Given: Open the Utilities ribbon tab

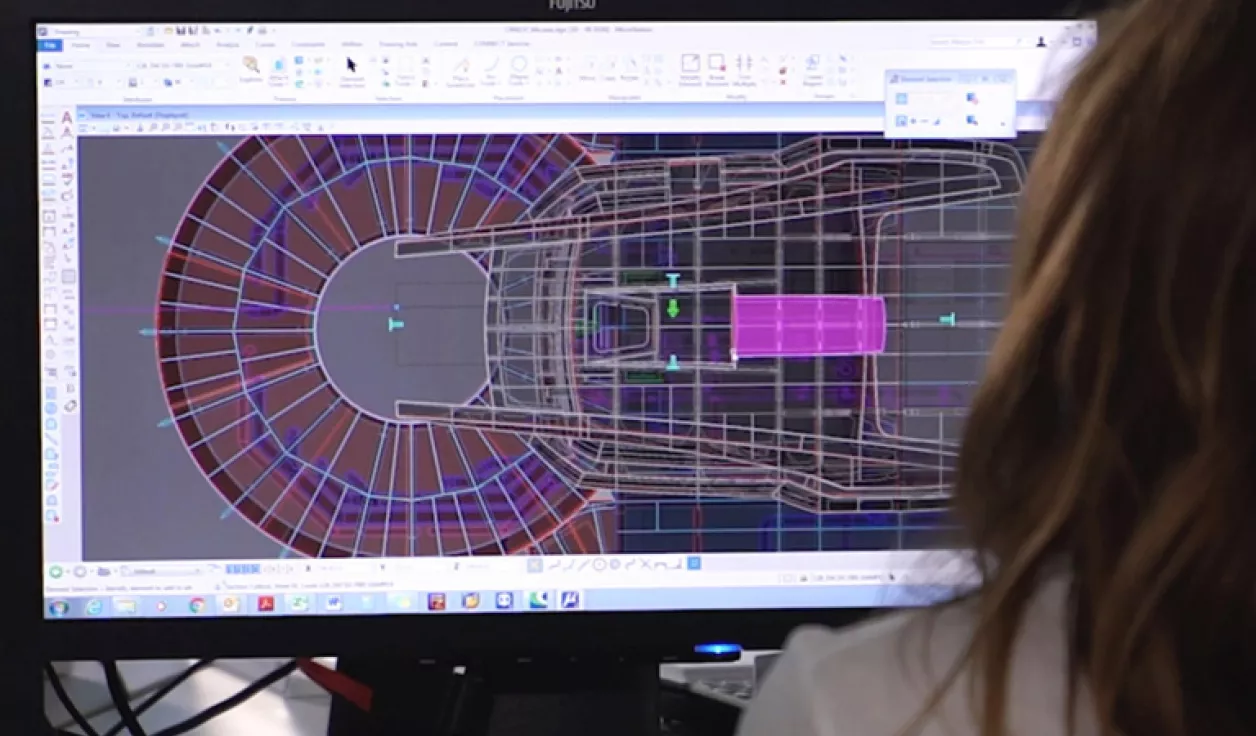Looking at the screenshot, I should click(352, 45).
